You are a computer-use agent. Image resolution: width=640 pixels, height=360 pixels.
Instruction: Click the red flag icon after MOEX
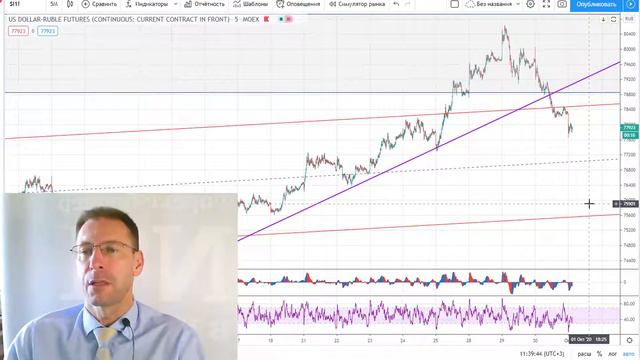coord(267,19)
